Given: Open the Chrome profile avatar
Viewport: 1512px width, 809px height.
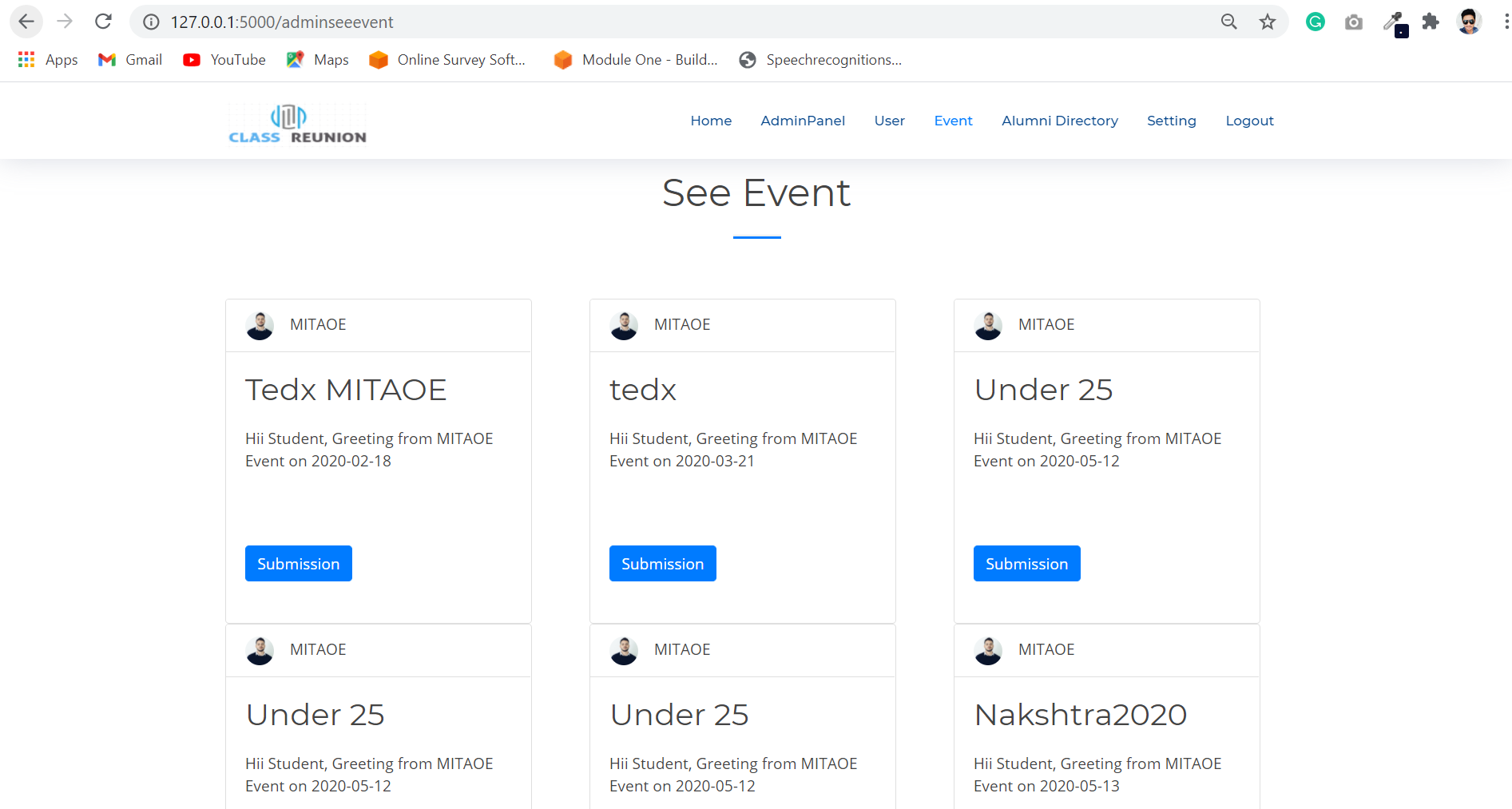Looking at the screenshot, I should (x=1470, y=22).
